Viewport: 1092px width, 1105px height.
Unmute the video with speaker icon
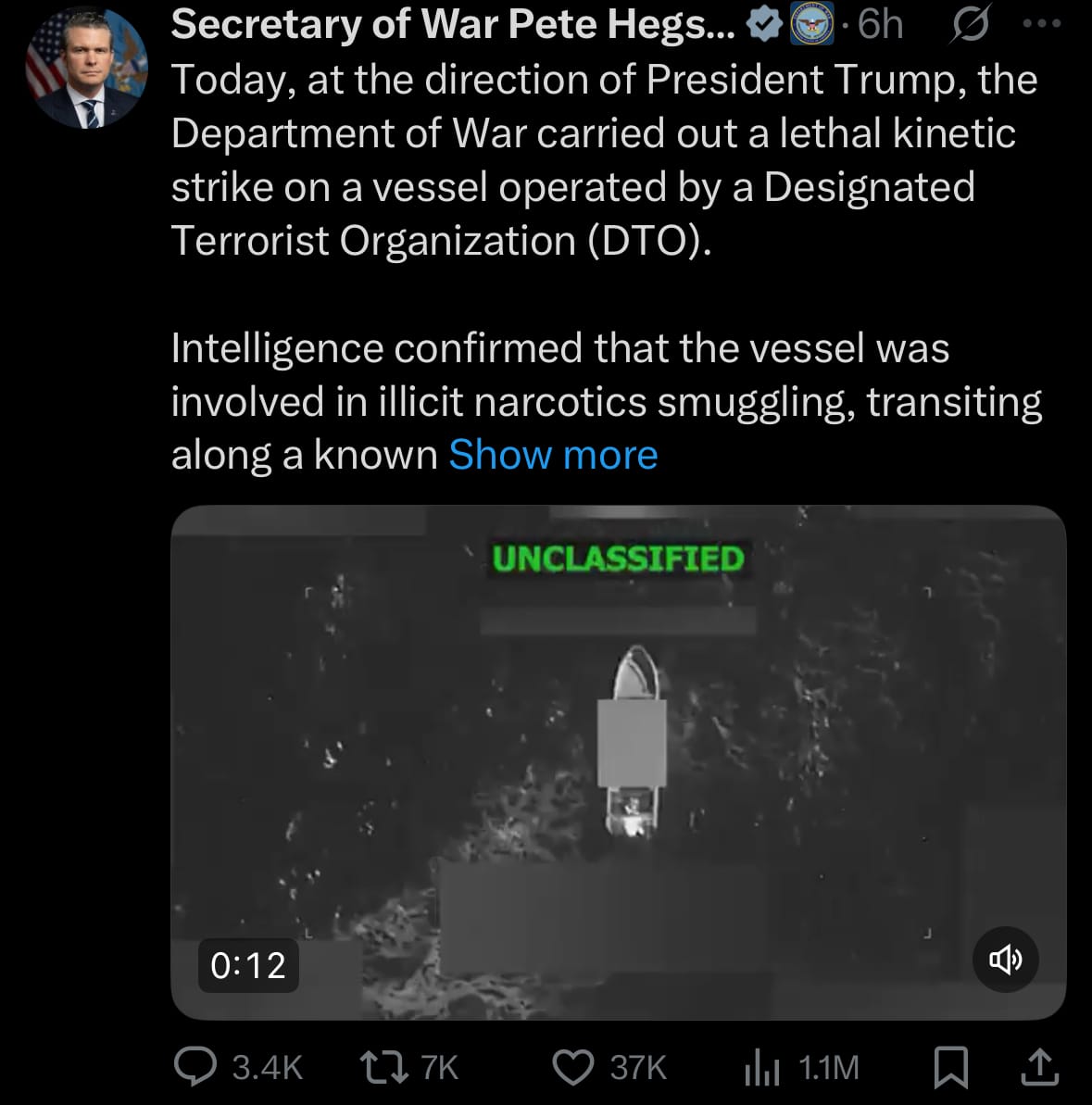[1006, 960]
